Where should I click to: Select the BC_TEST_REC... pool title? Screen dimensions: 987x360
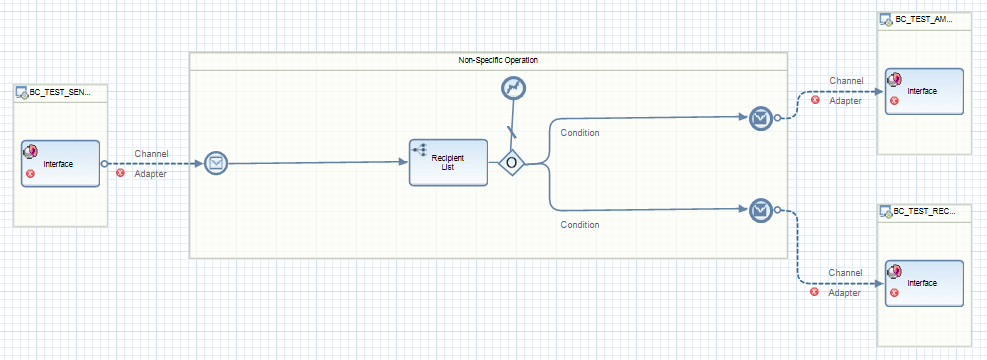tap(925, 212)
